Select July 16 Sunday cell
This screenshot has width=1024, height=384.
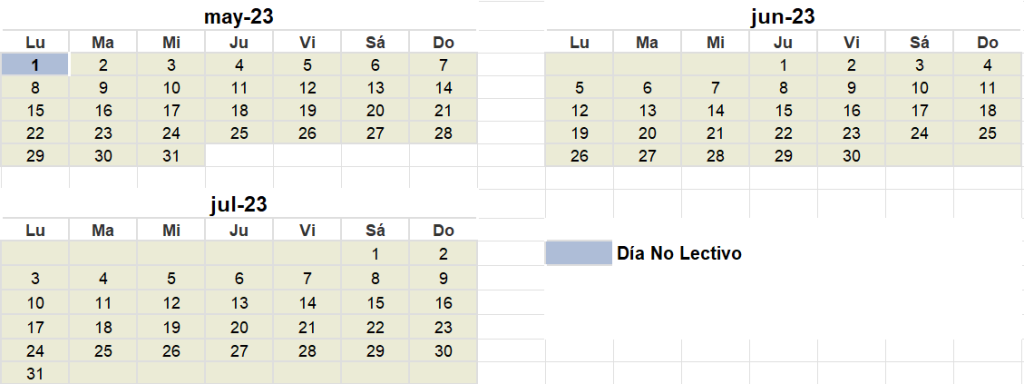pos(443,303)
